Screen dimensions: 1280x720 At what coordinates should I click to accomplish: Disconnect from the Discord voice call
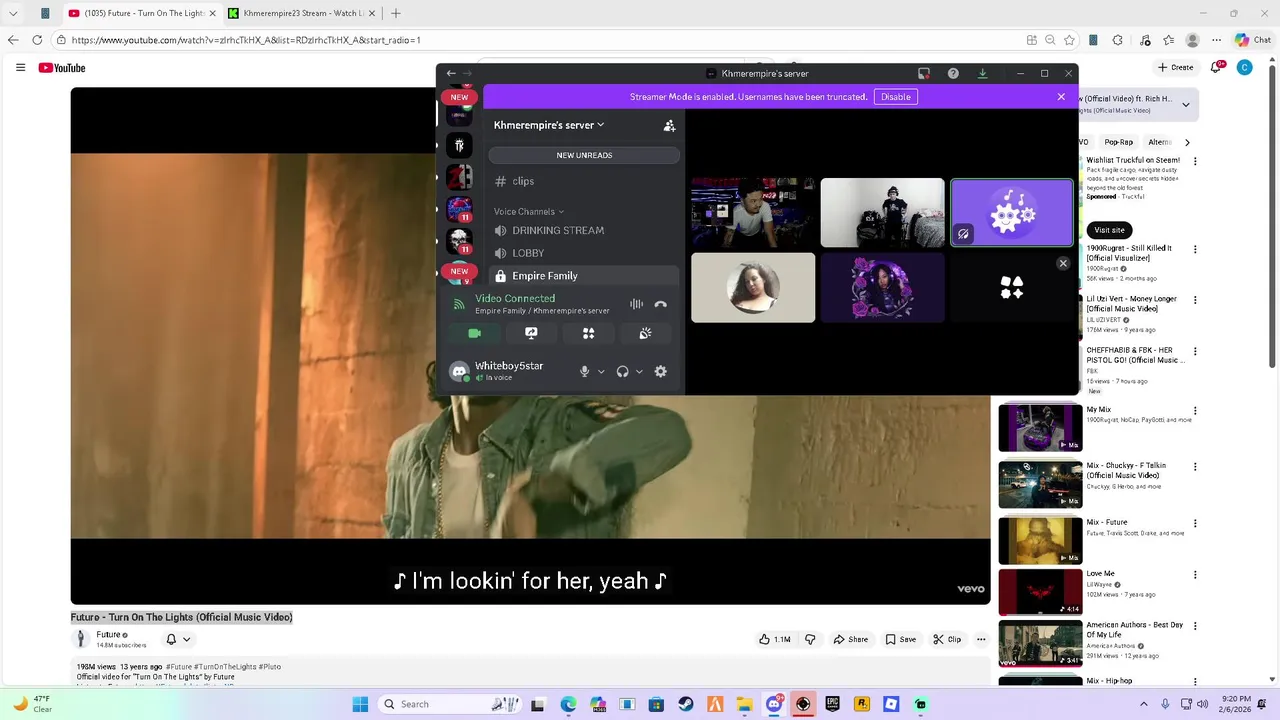pyautogui.click(x=660, y=304)
